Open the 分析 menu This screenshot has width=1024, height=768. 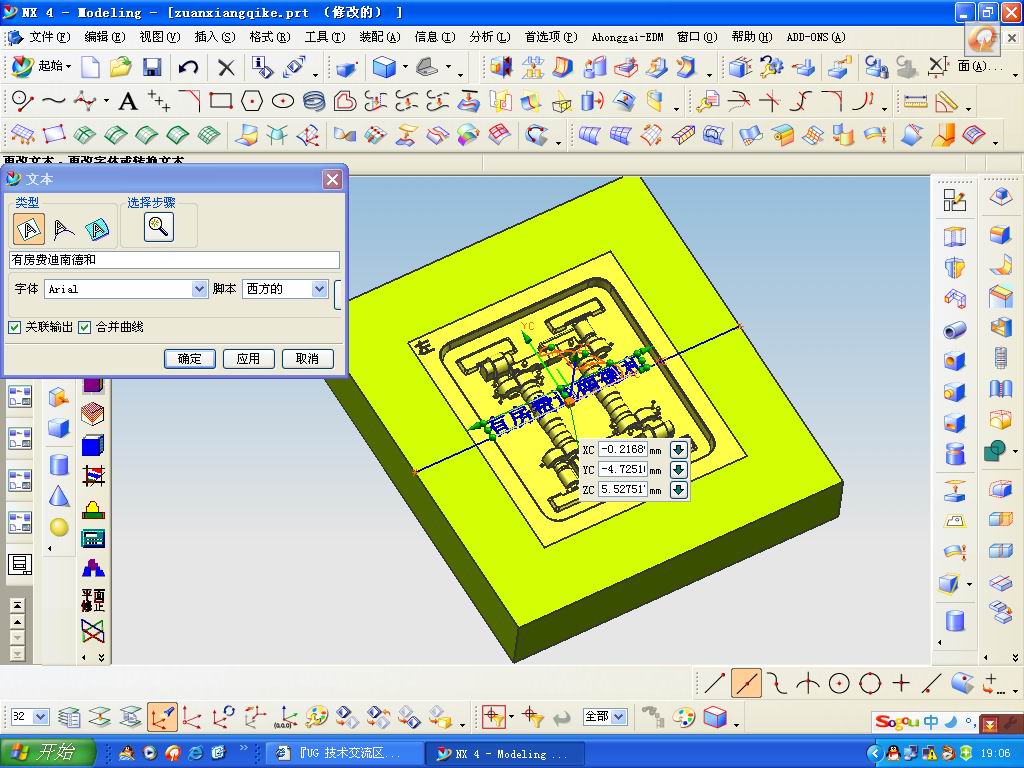tap(490, 37)
